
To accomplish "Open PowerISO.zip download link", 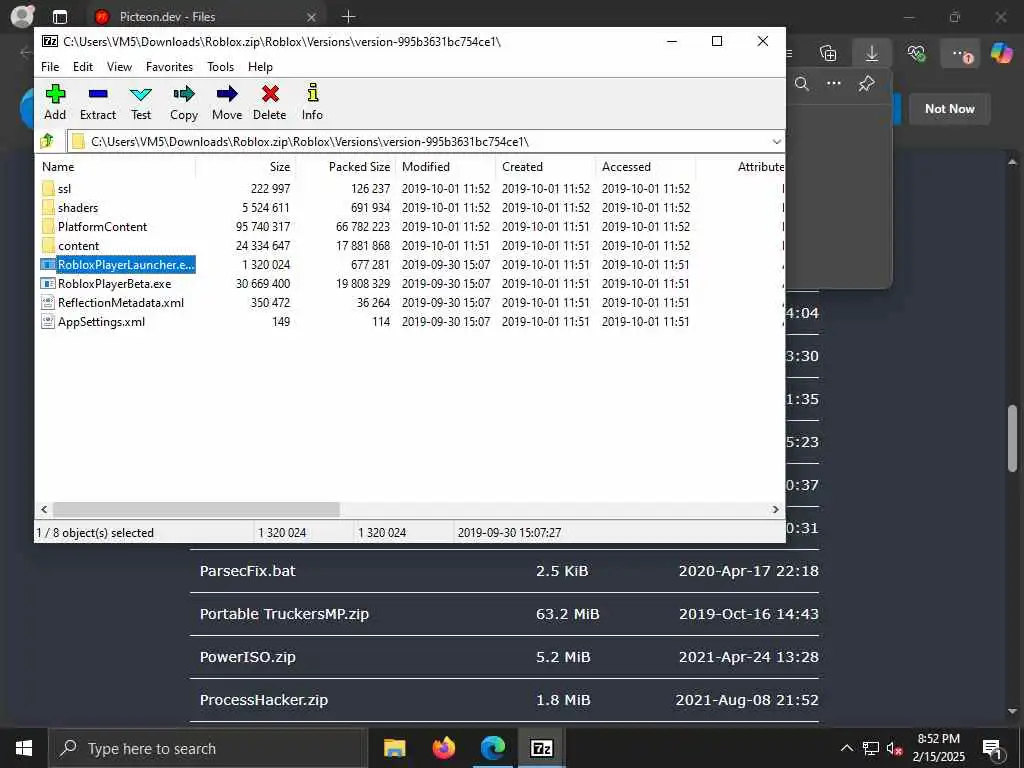I will (x=248, y=657).
